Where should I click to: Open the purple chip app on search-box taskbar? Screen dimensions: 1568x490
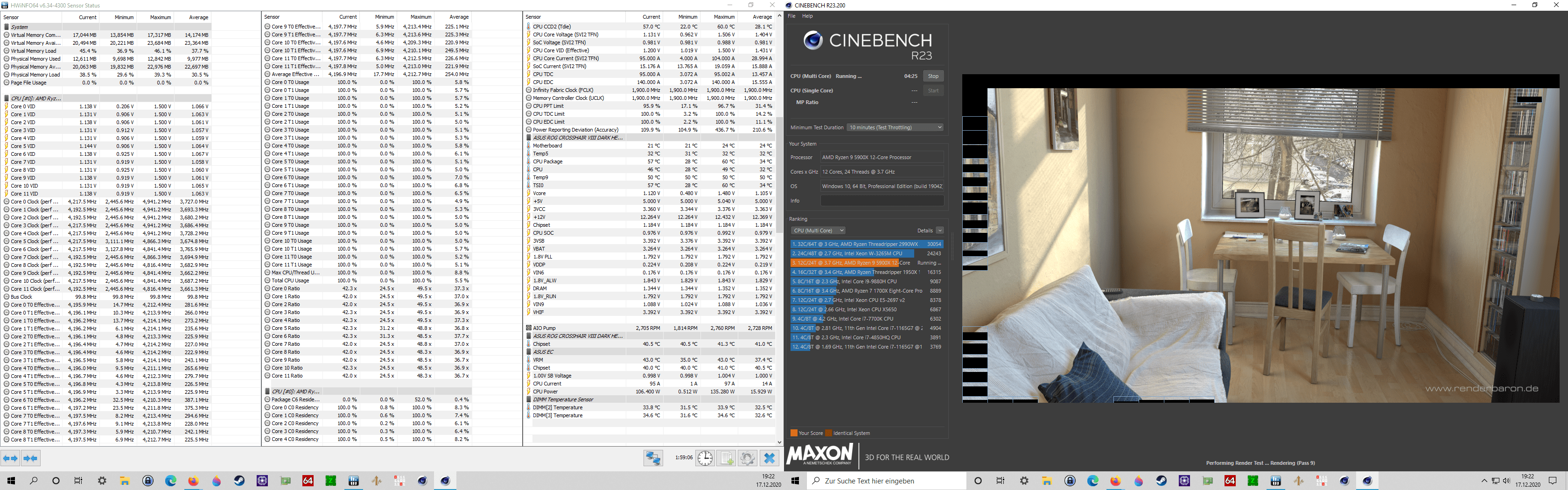point(1184,481)
